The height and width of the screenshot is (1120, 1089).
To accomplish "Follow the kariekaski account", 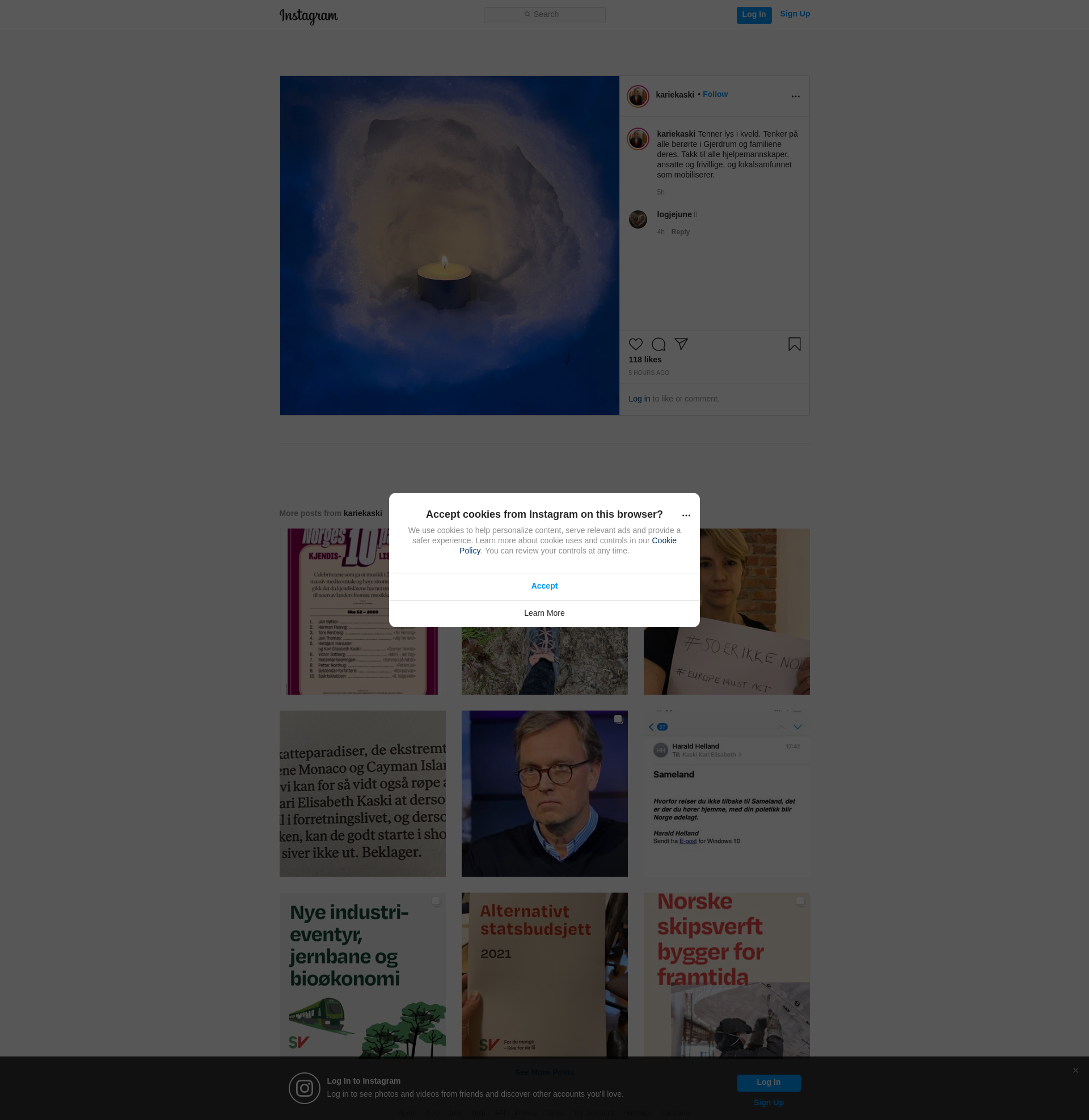I will tap(715, 94).
